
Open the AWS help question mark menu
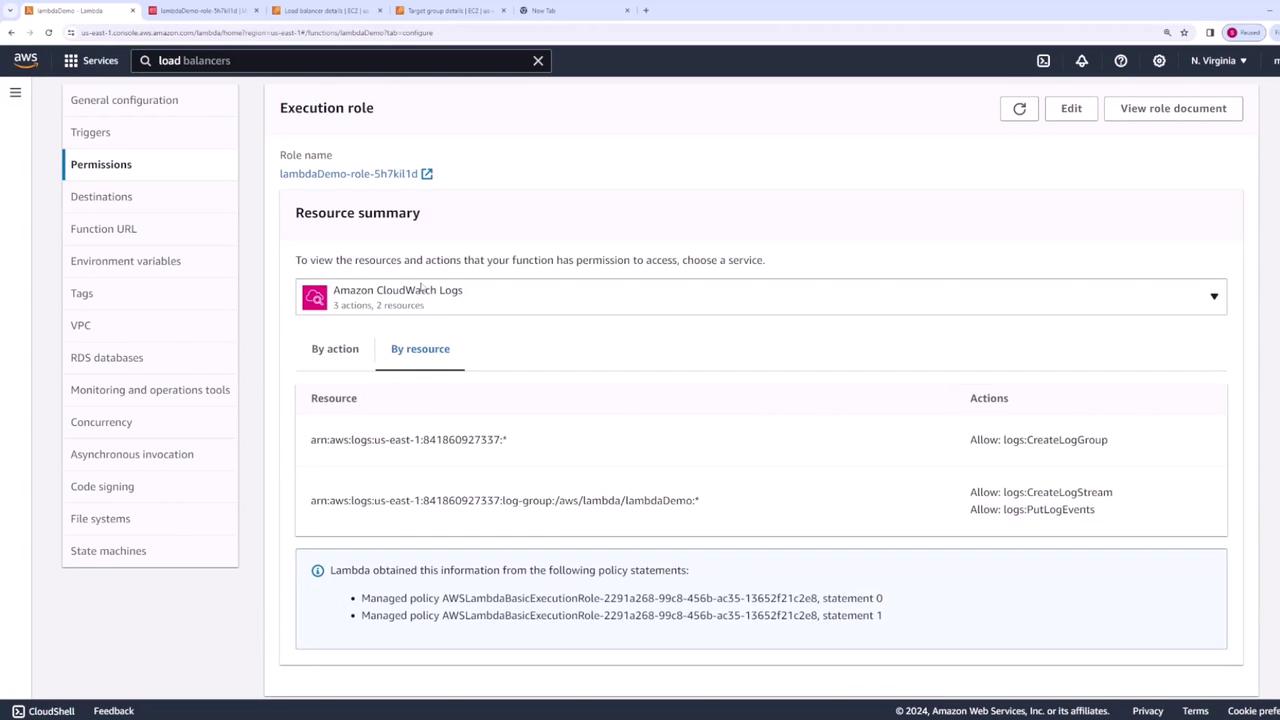[x=1121, y=61]
